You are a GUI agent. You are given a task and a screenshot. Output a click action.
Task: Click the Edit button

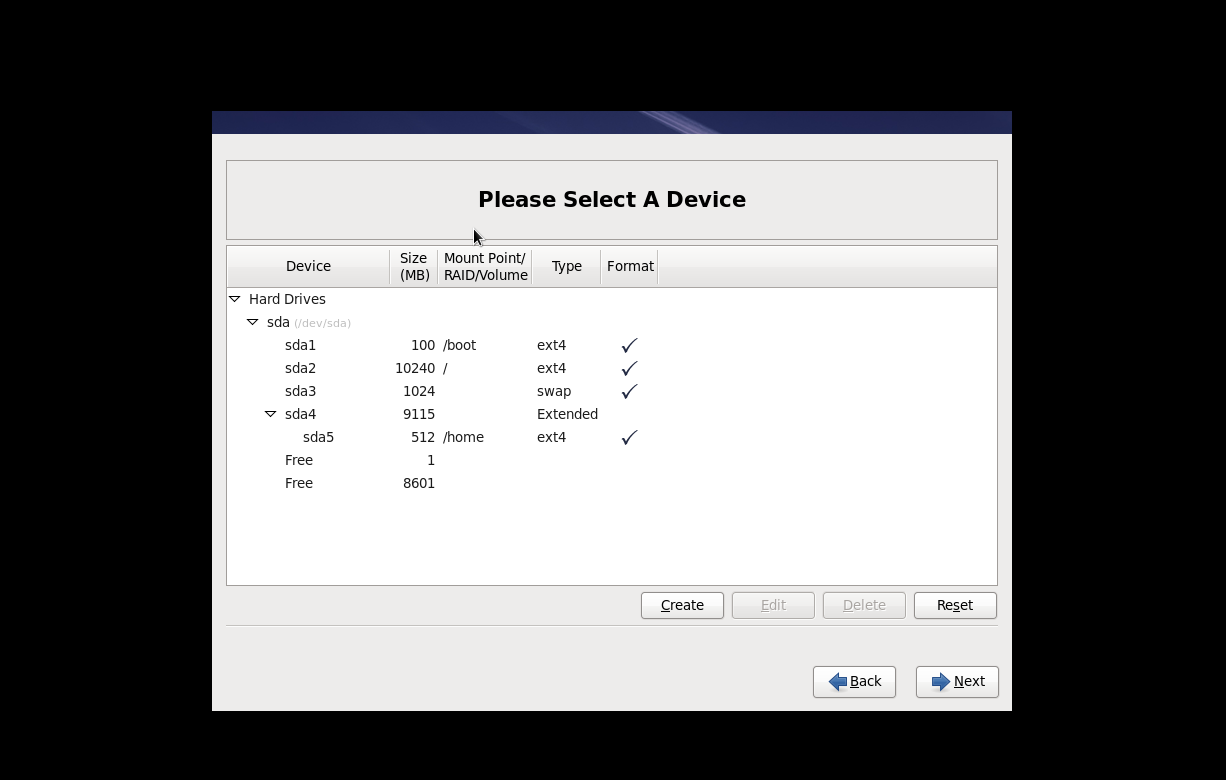tap(773, 605)
